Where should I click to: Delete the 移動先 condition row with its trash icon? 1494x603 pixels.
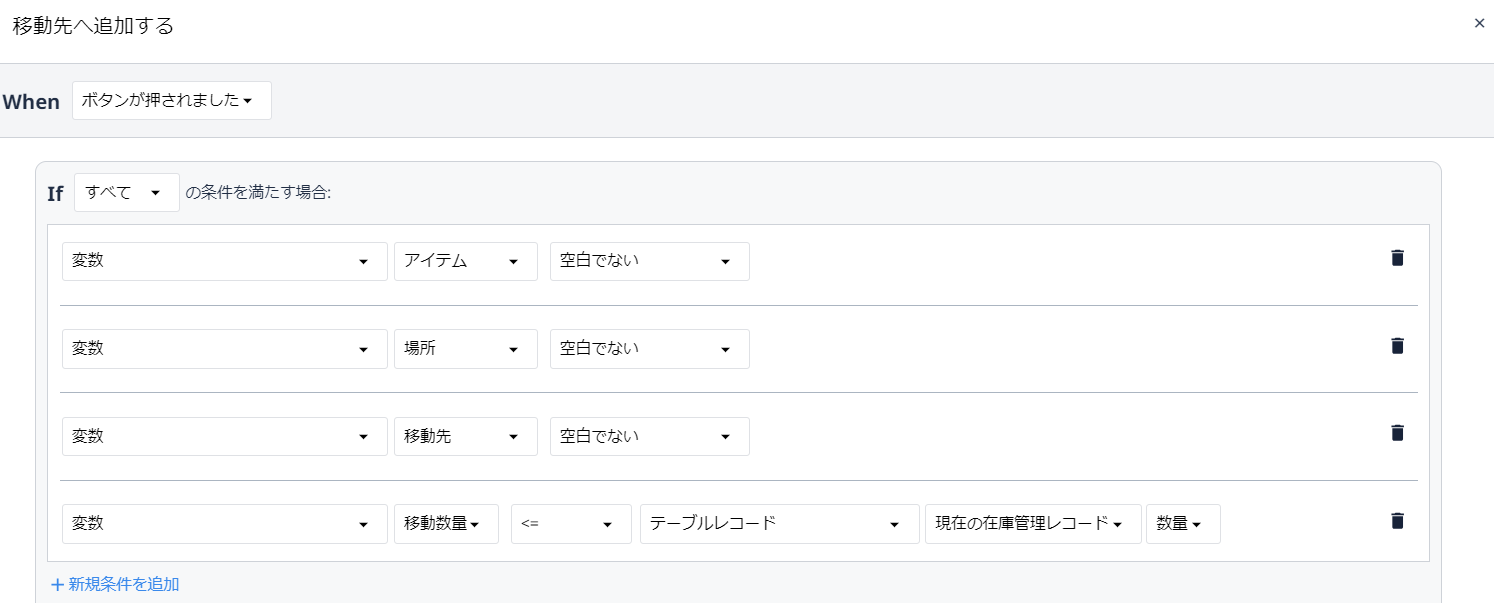pos(1397,433)
